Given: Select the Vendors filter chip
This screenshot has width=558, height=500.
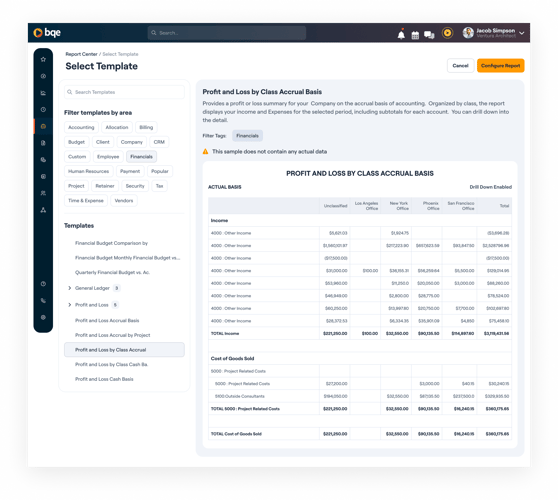Looking at the screenshot, I should pyautogui.click(x=124, y=201).
